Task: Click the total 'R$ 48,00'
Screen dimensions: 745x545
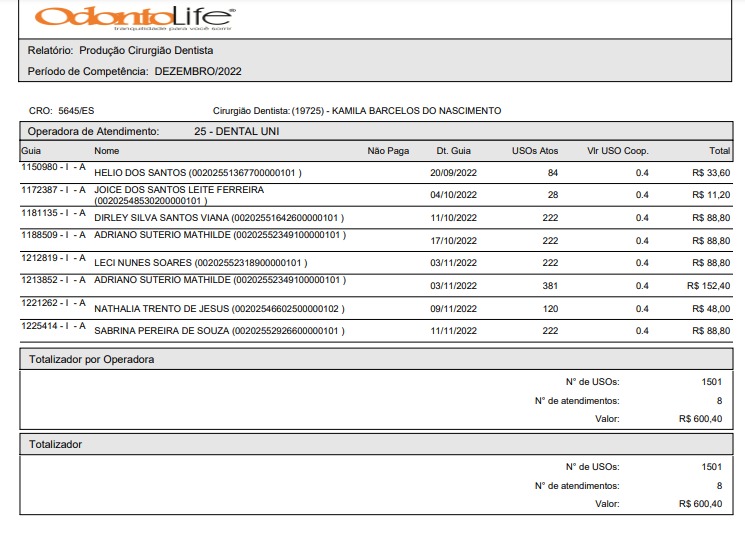Action: tap(711, 309)
